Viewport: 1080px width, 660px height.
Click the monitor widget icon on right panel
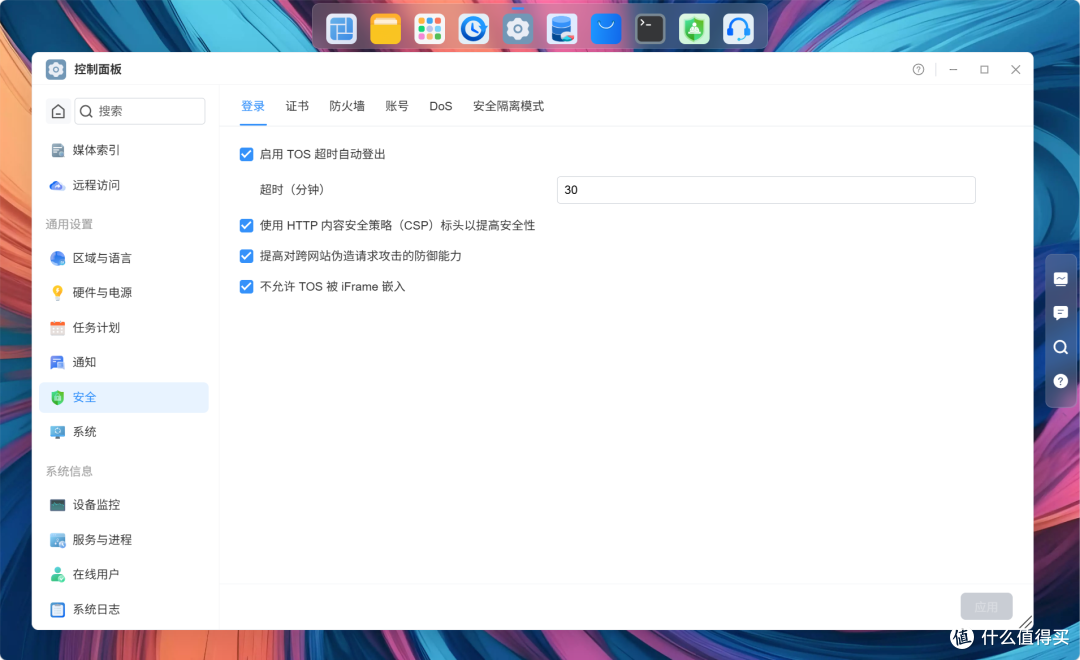pos(1061,279)
